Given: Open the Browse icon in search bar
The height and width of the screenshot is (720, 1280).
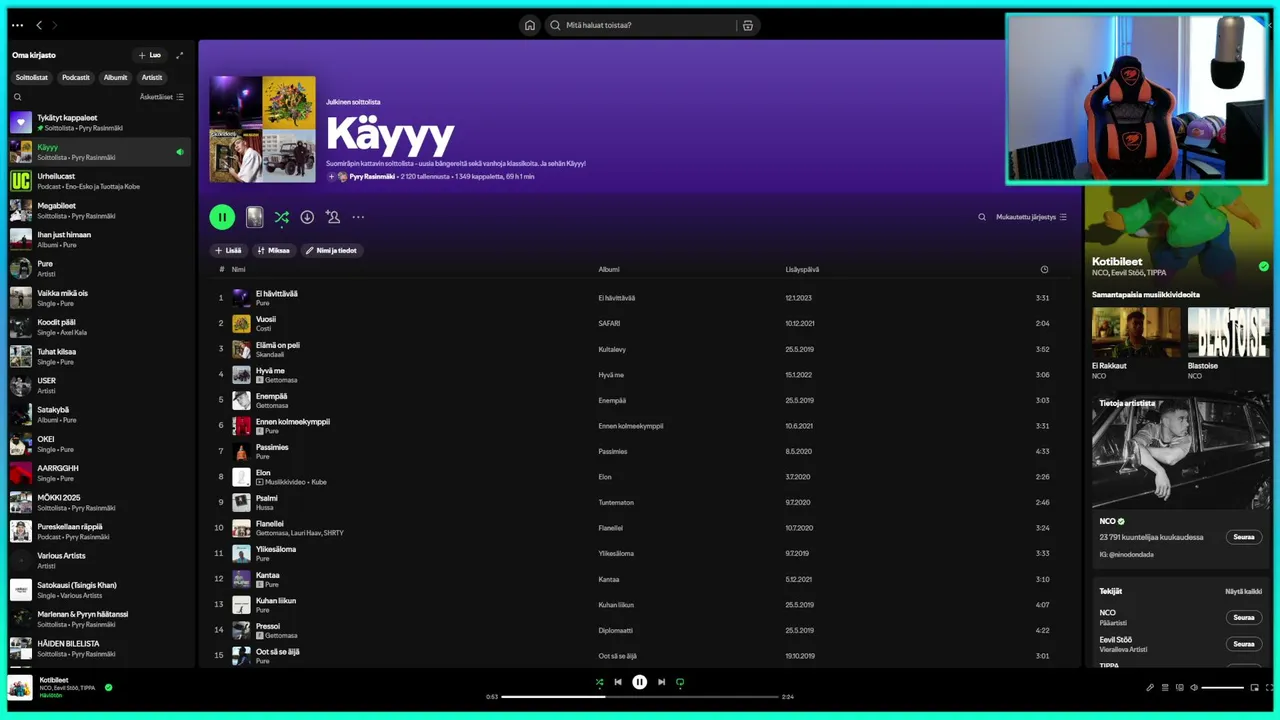Looking at the screenshot, I should (747, 25).
